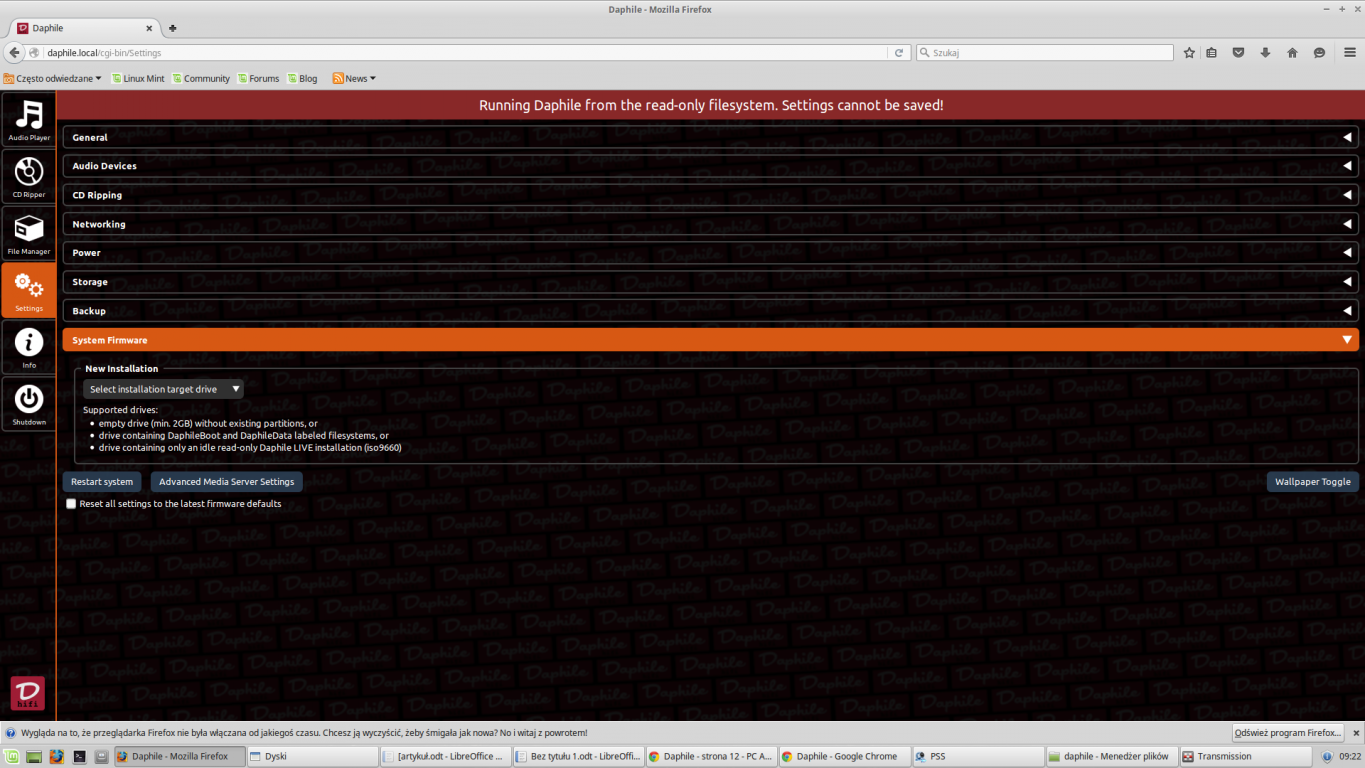1365x768 pixels.
Task: Expand the Audio Devices section
Action: [x=710, y=166]
